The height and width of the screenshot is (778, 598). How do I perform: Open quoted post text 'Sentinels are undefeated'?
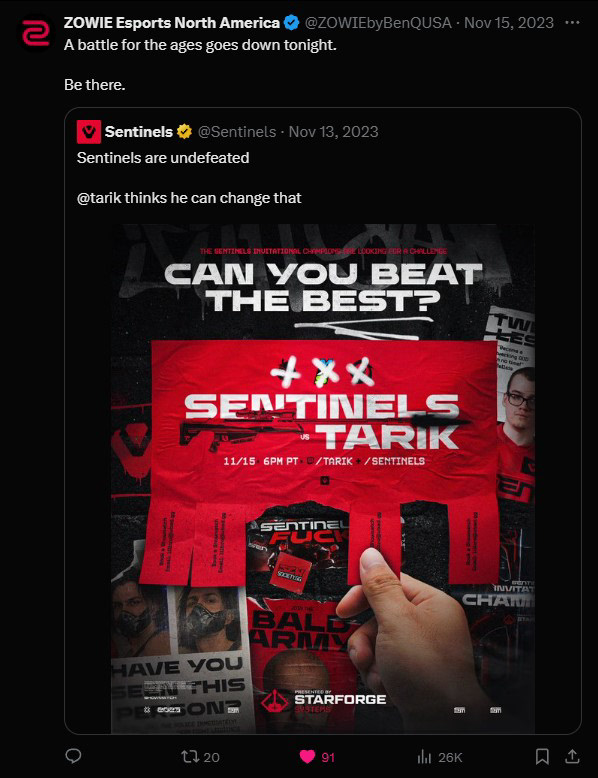click(163, 158)
